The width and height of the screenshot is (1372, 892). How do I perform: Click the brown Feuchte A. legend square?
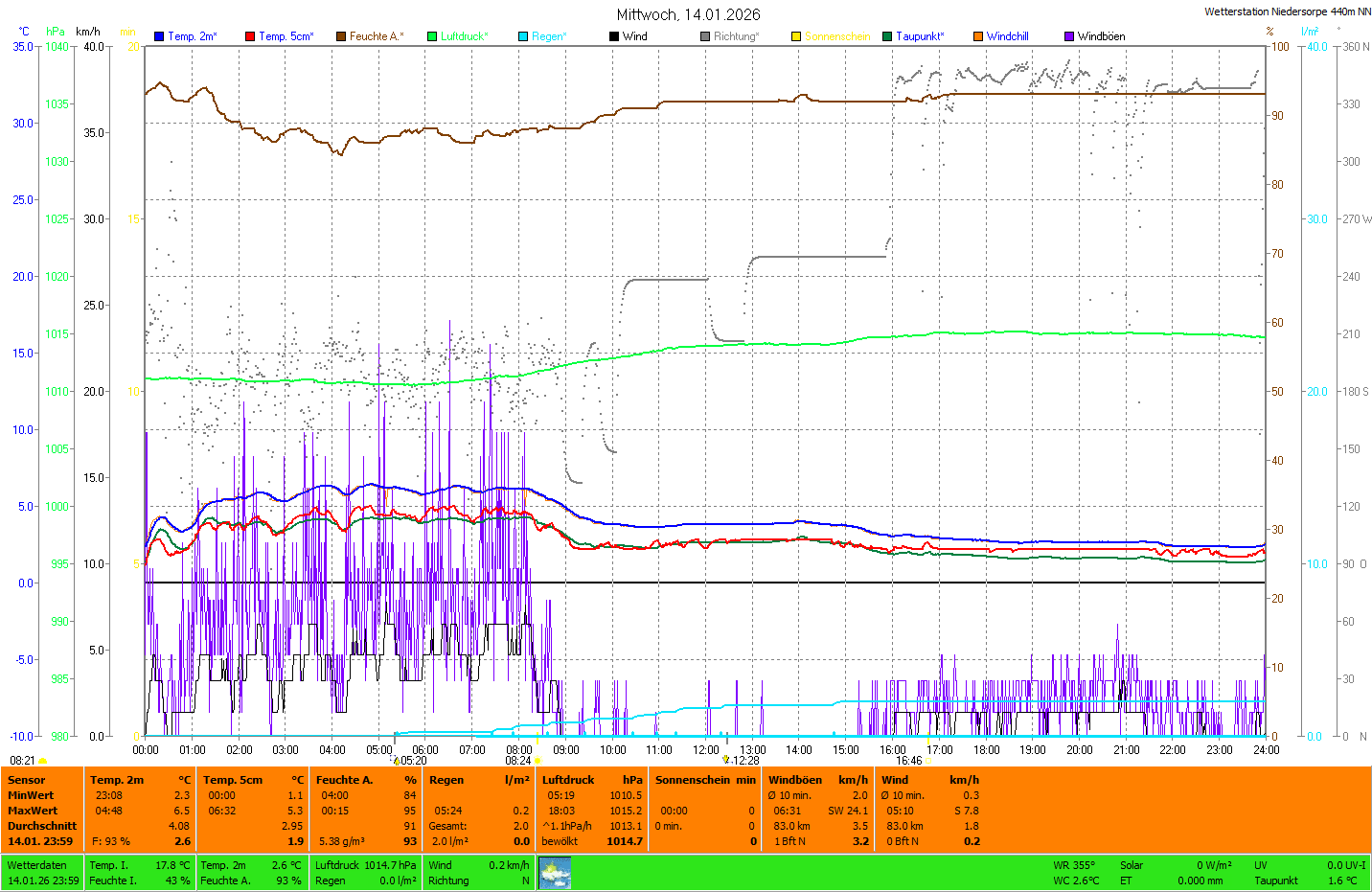click(341, 36)
